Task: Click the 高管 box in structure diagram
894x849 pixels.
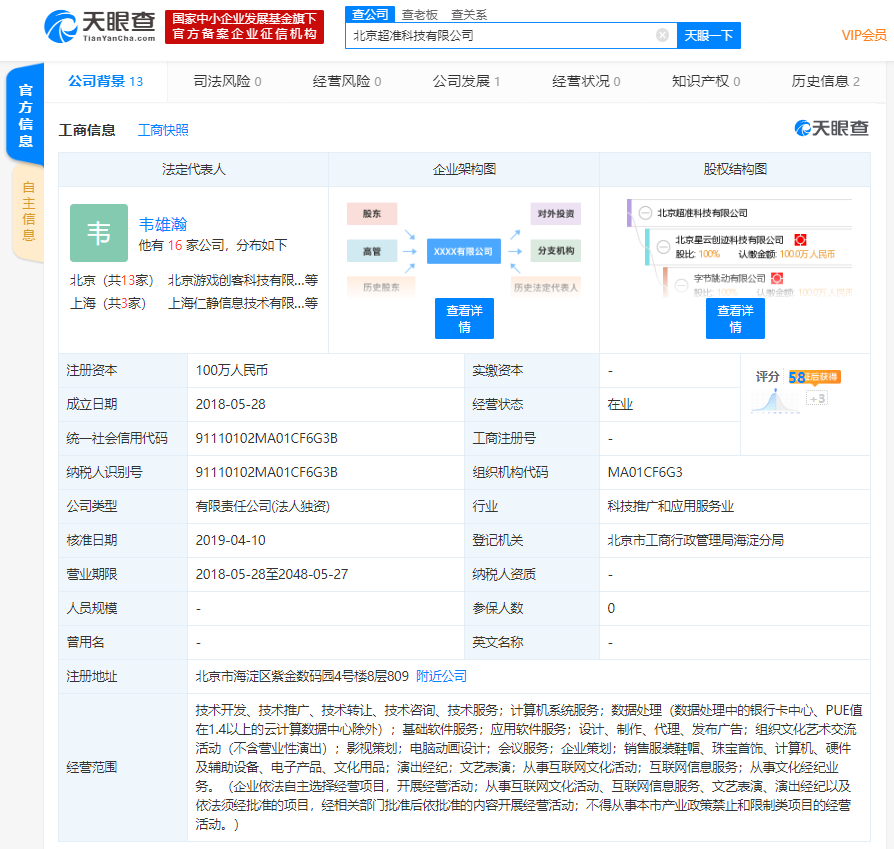Action: point(372,251)
